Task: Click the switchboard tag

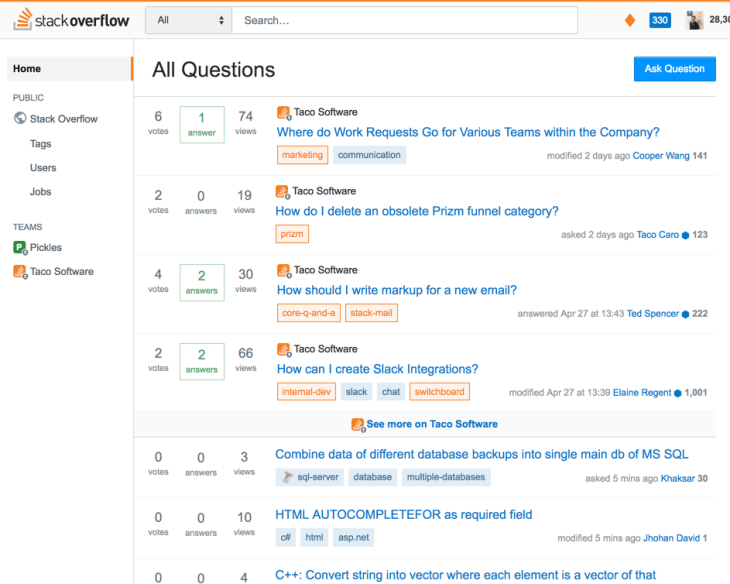Action: click(x=439, y=392)
